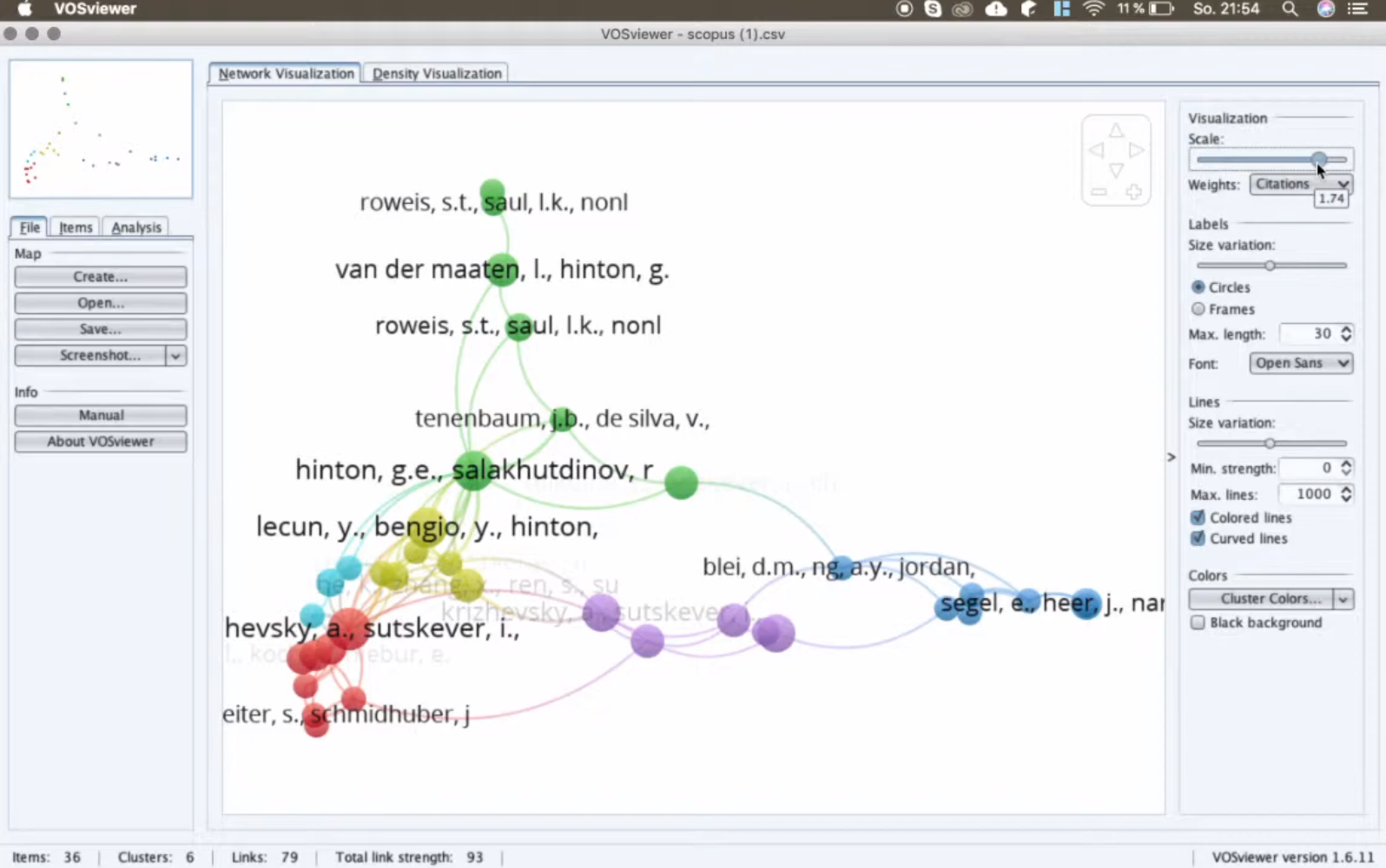Click the pan right navigation arrow
Image resolution: width=1386 pixels, height=868 pixels.
coord(1137,150)
